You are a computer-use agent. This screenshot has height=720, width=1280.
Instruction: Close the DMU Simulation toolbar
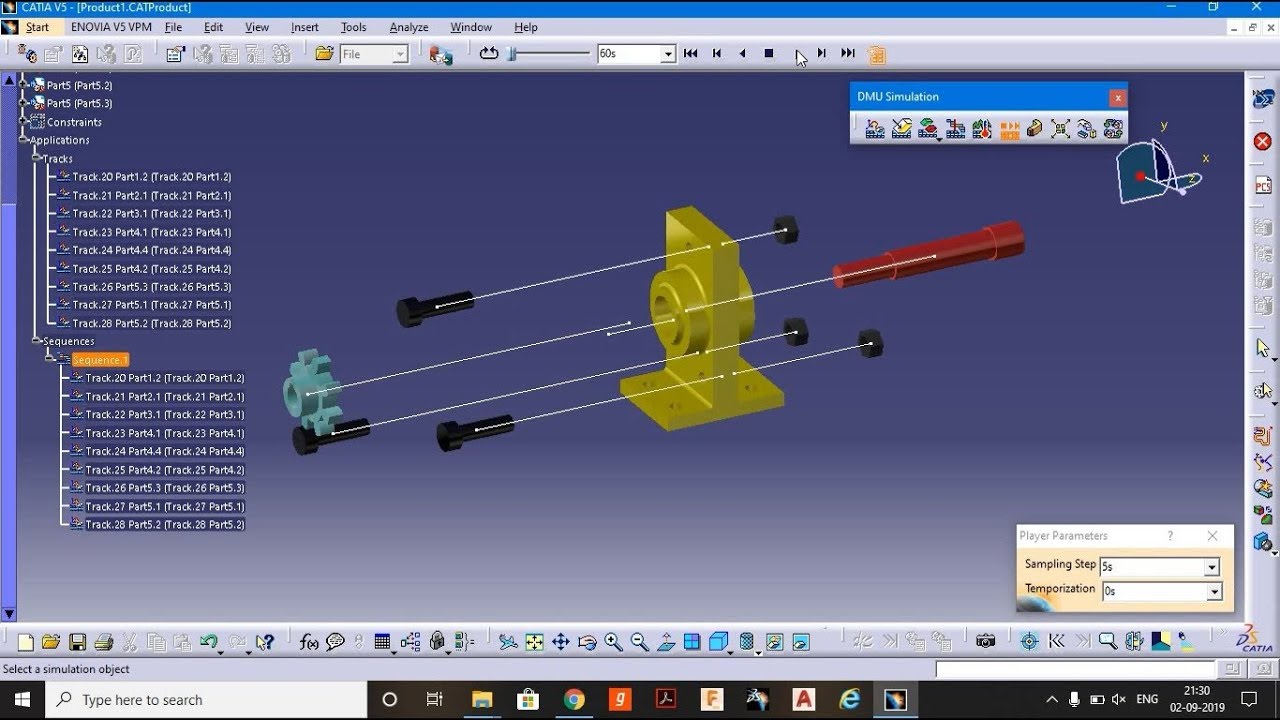[x=1118, y=97]
